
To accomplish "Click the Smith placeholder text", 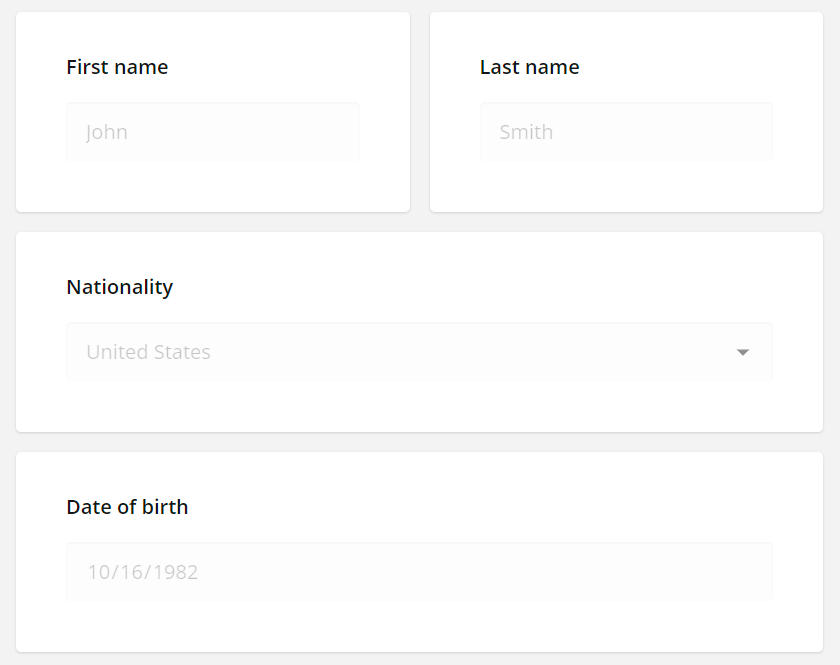I will point(525,131).
